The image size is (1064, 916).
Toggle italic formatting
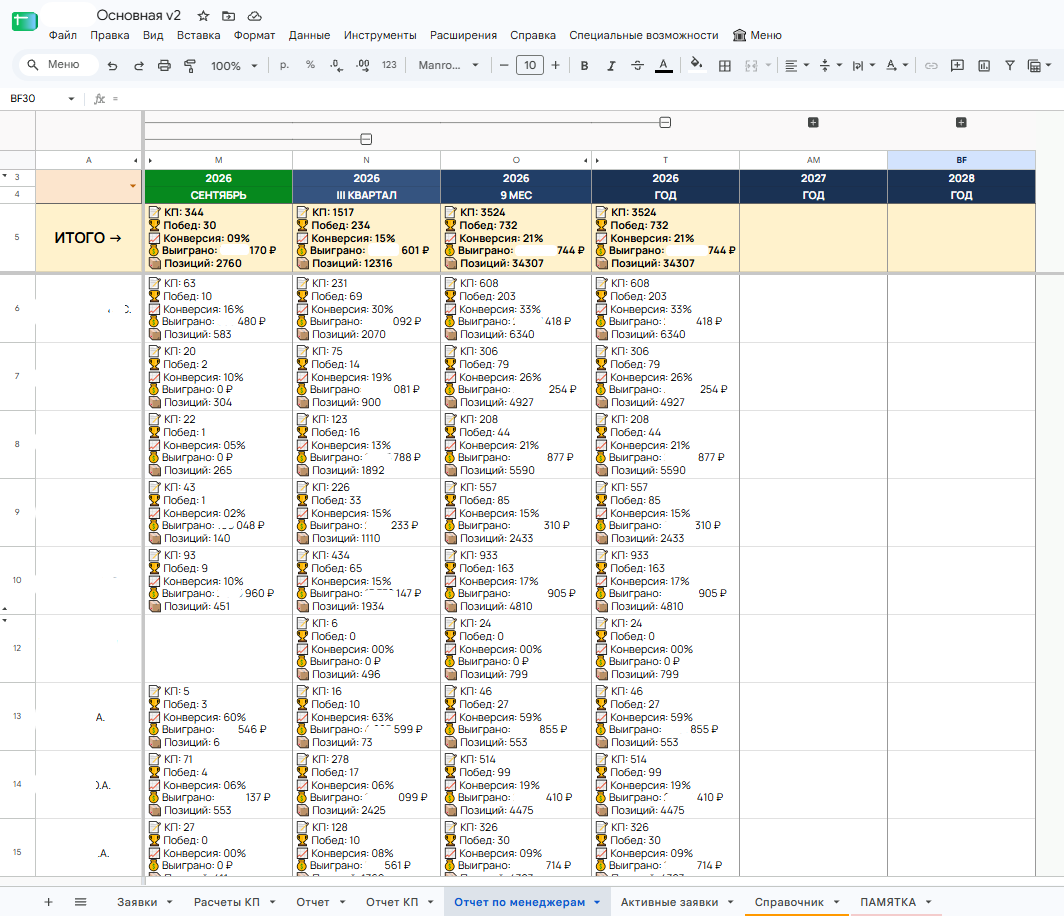point(611,65)
